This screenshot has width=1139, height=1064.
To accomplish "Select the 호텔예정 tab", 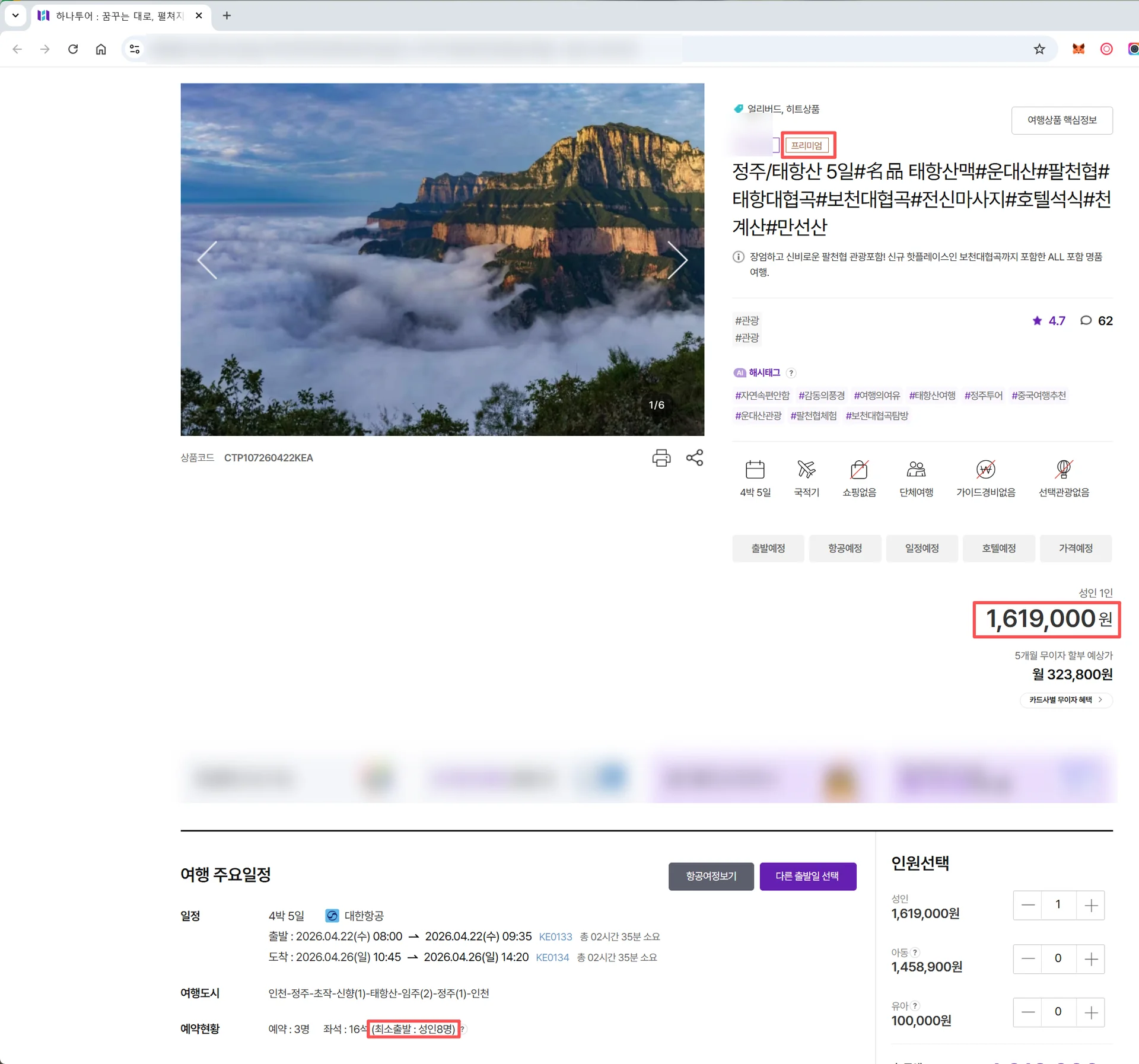I will pyautogui.click(x=998, y=548).
